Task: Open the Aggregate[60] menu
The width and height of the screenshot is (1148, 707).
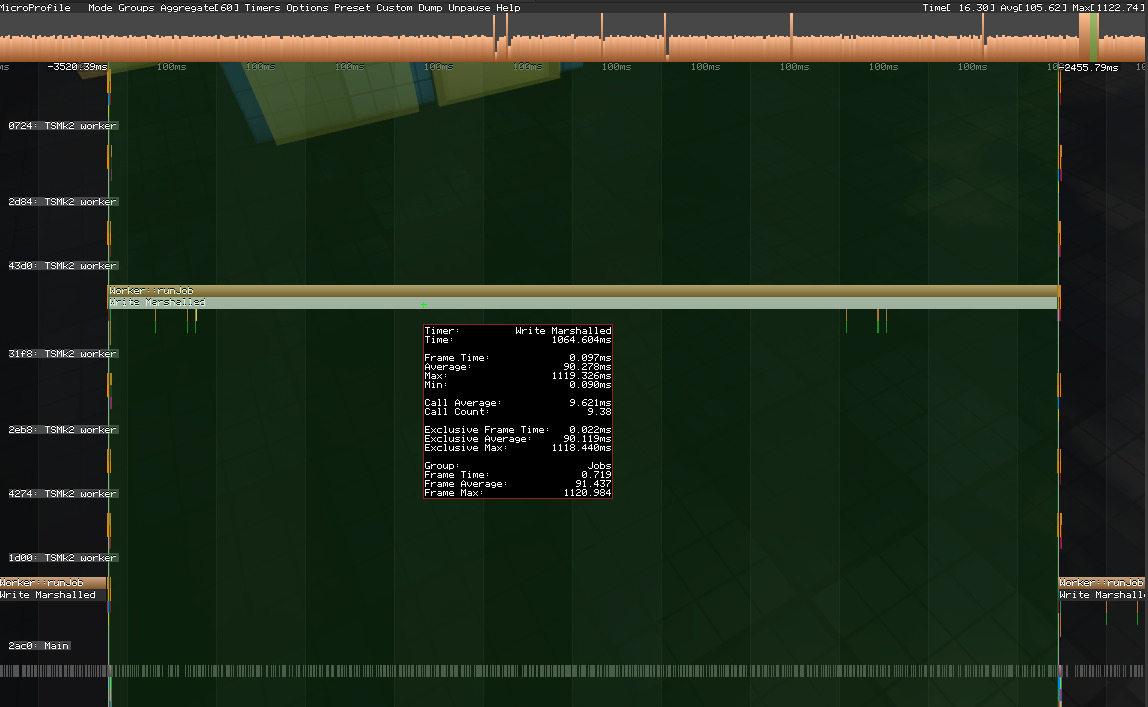Action: click(200, 7)
